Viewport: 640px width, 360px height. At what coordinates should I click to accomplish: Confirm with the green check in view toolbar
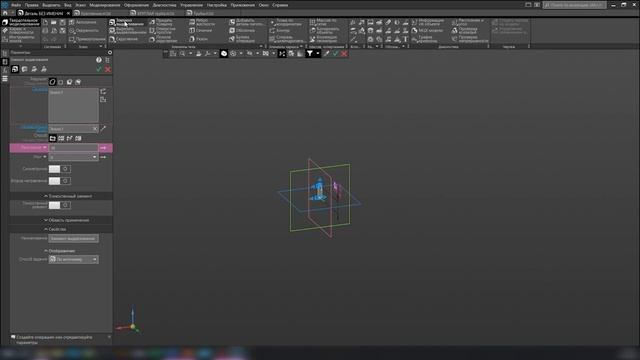(x=335, y=53)
